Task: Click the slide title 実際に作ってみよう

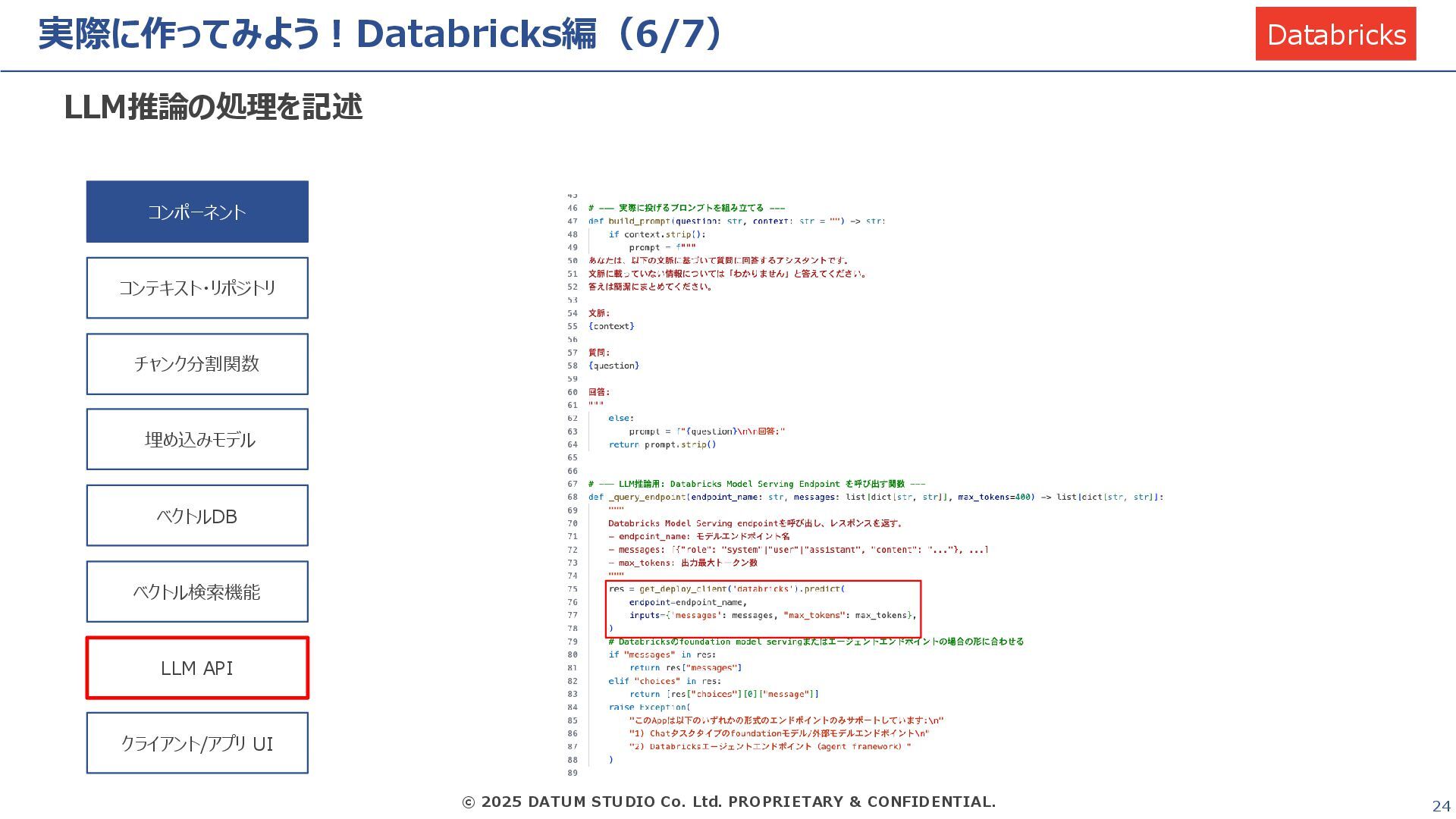Action: (379, 34)
